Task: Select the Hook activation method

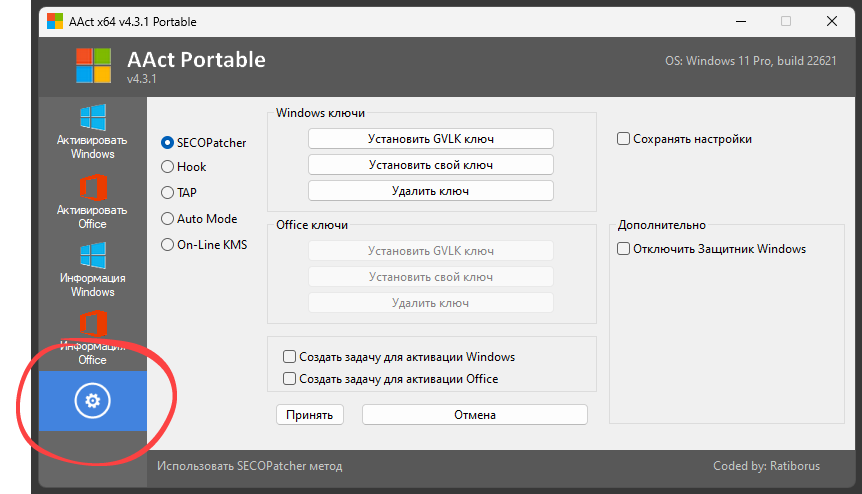Action: pyautogui.click(x=168, y=168)
